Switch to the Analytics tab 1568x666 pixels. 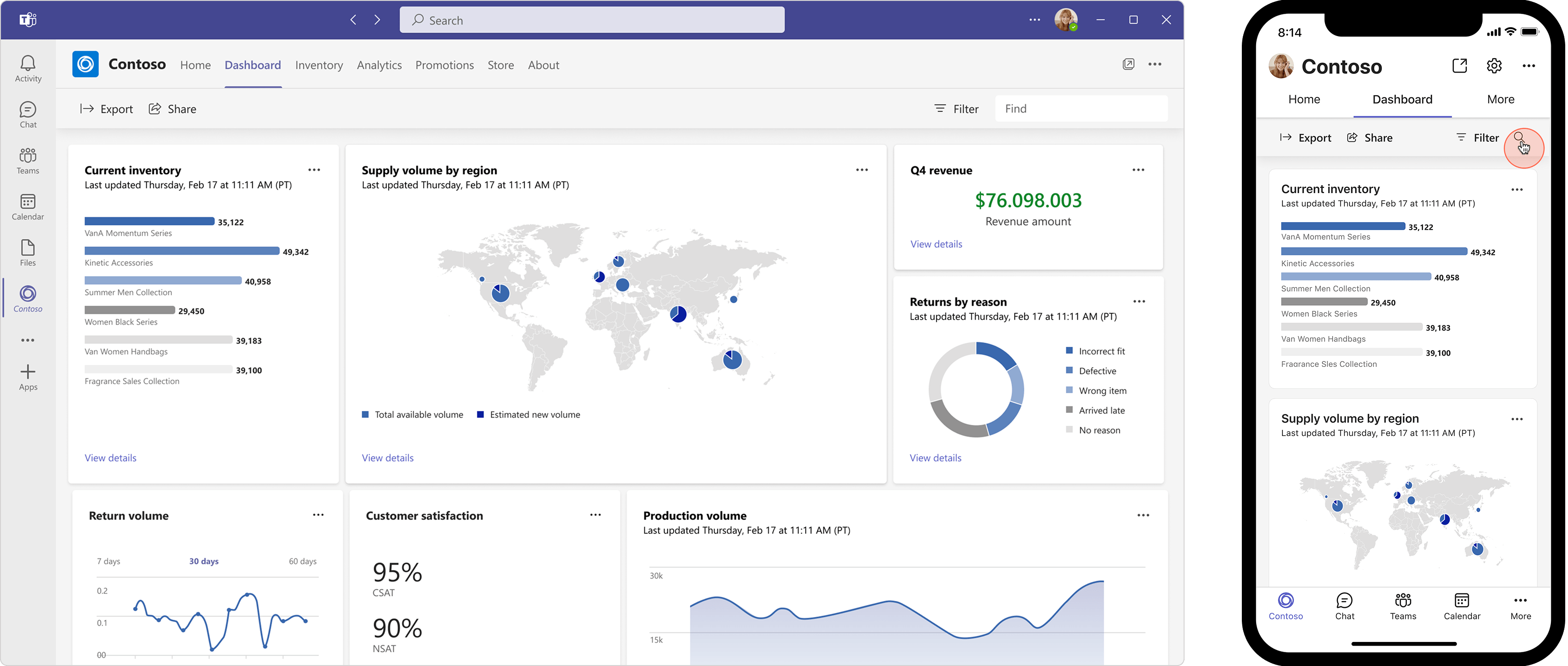[379, 65]
